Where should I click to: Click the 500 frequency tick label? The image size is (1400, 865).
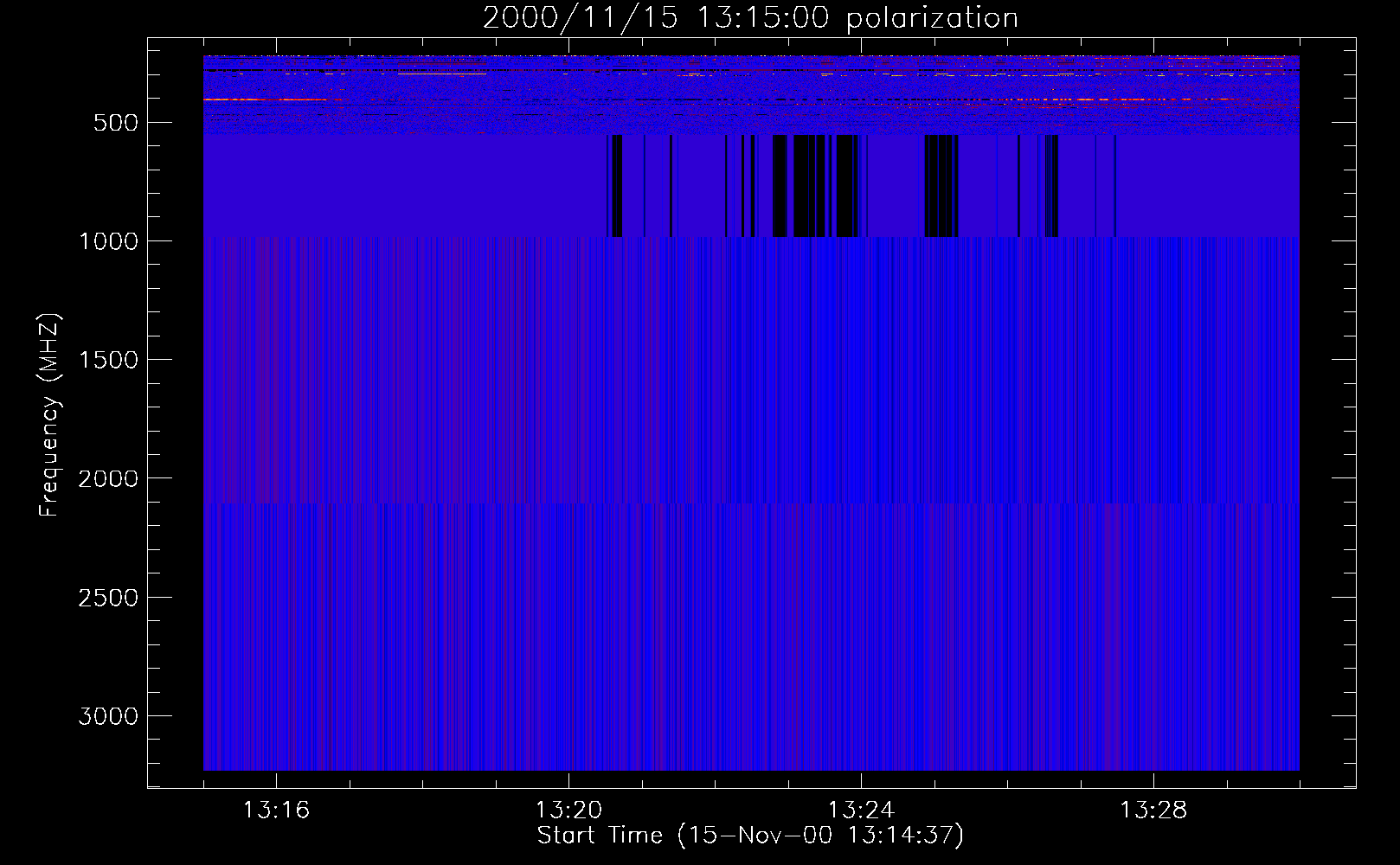[x=115, y=123]
